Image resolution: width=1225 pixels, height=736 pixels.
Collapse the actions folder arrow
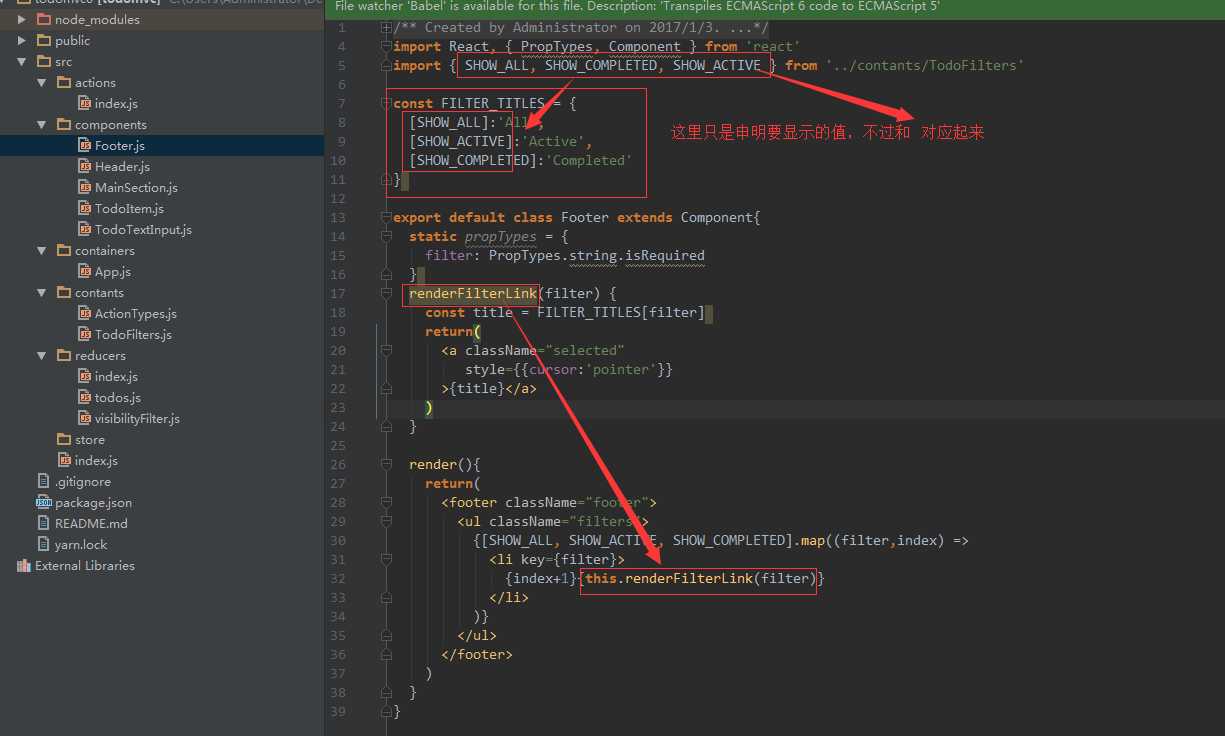(x=42, y=82)
